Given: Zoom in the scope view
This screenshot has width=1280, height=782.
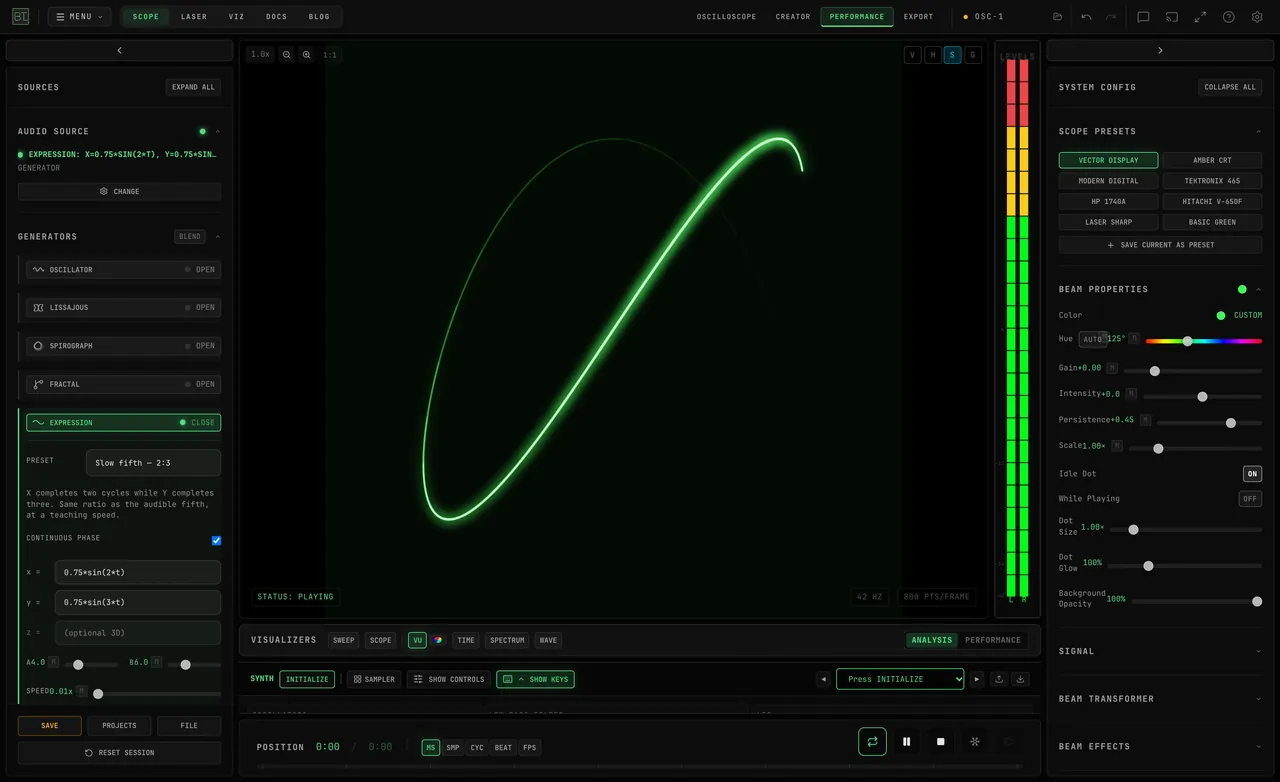Looking at the screenshot, I should tap(307, 55).
